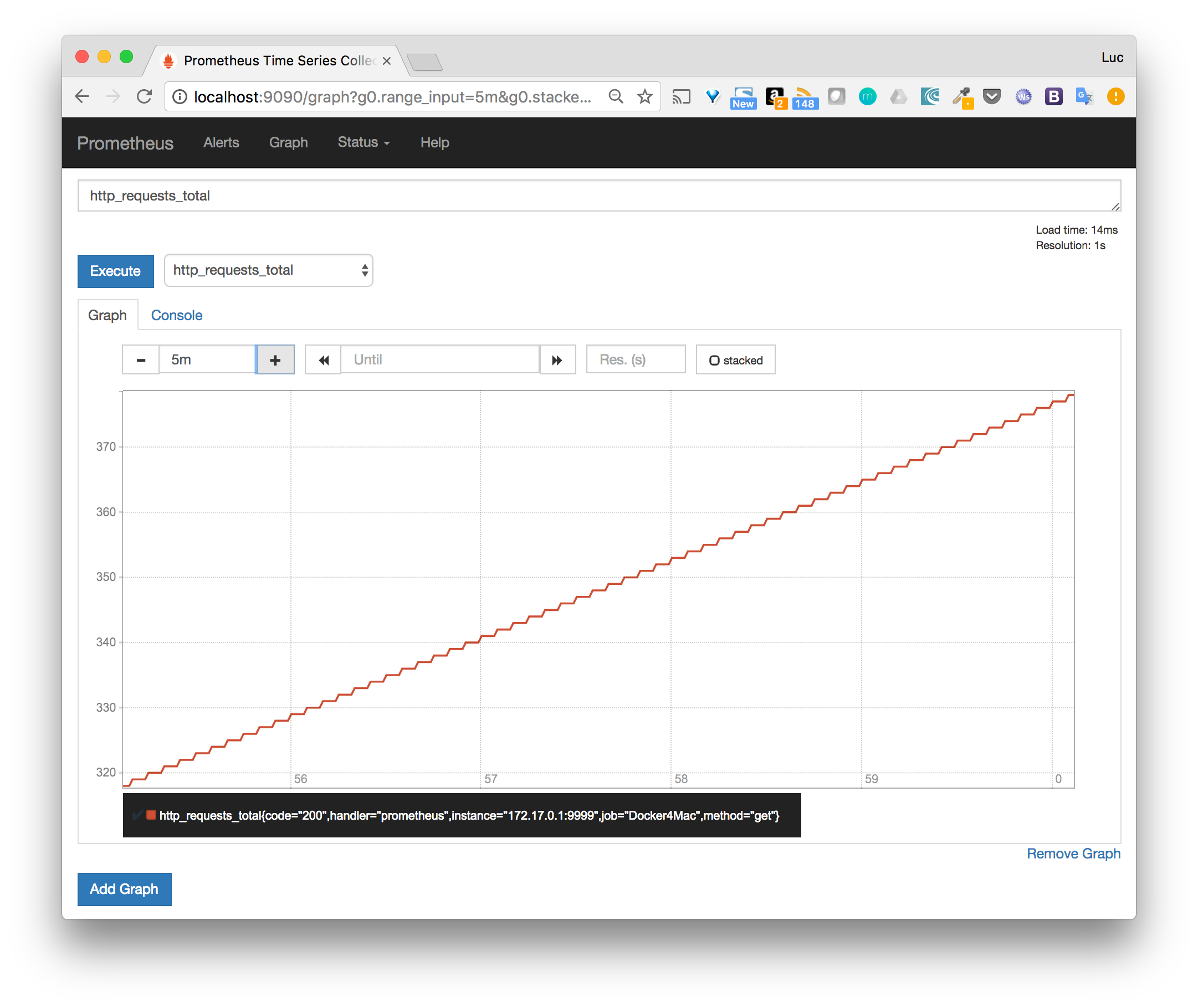Screen dimensions: 1198x1008
Task: Advance the end time with the double-right arrow
Action: [x=557, y=360]
